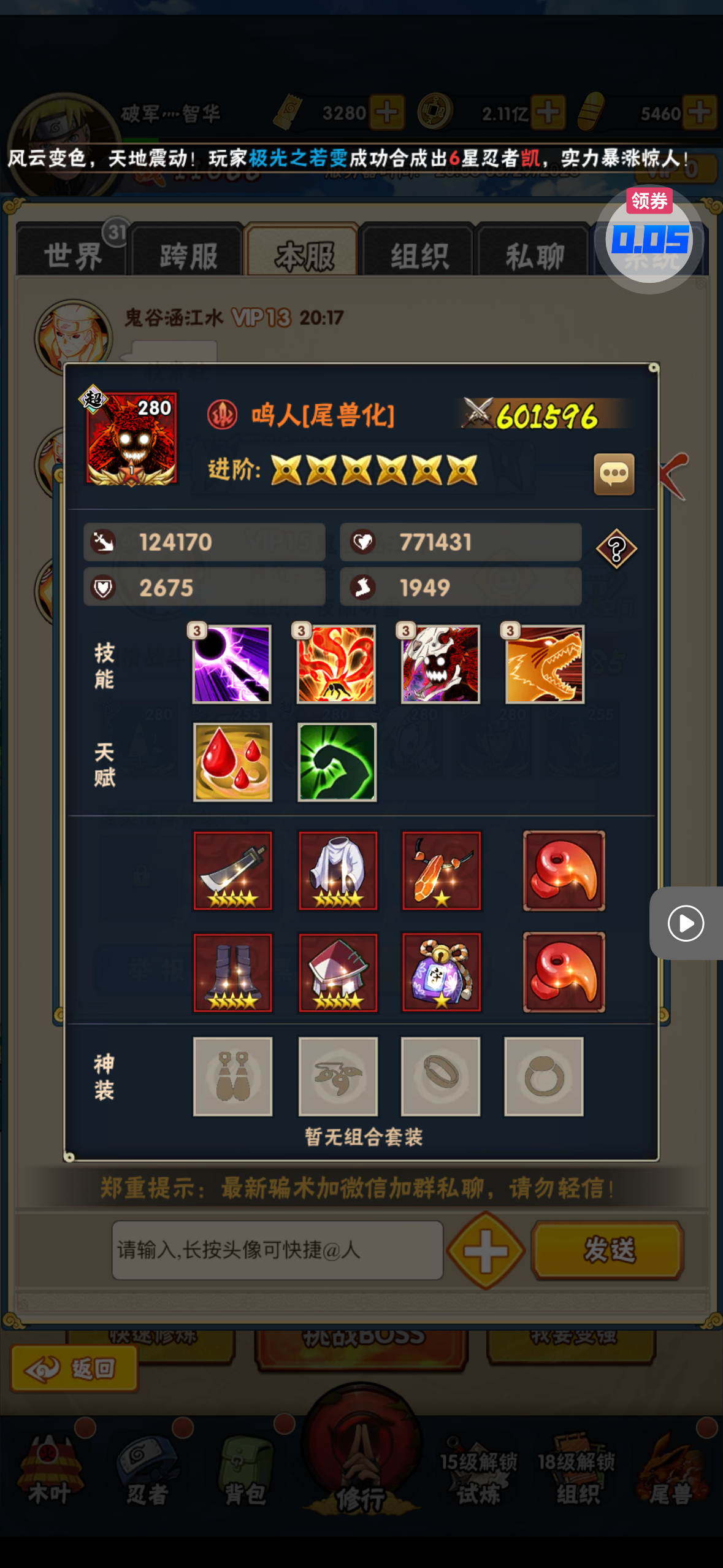
Task: Select the empty earrings divine gear slot
Action: coord(232,1076)
